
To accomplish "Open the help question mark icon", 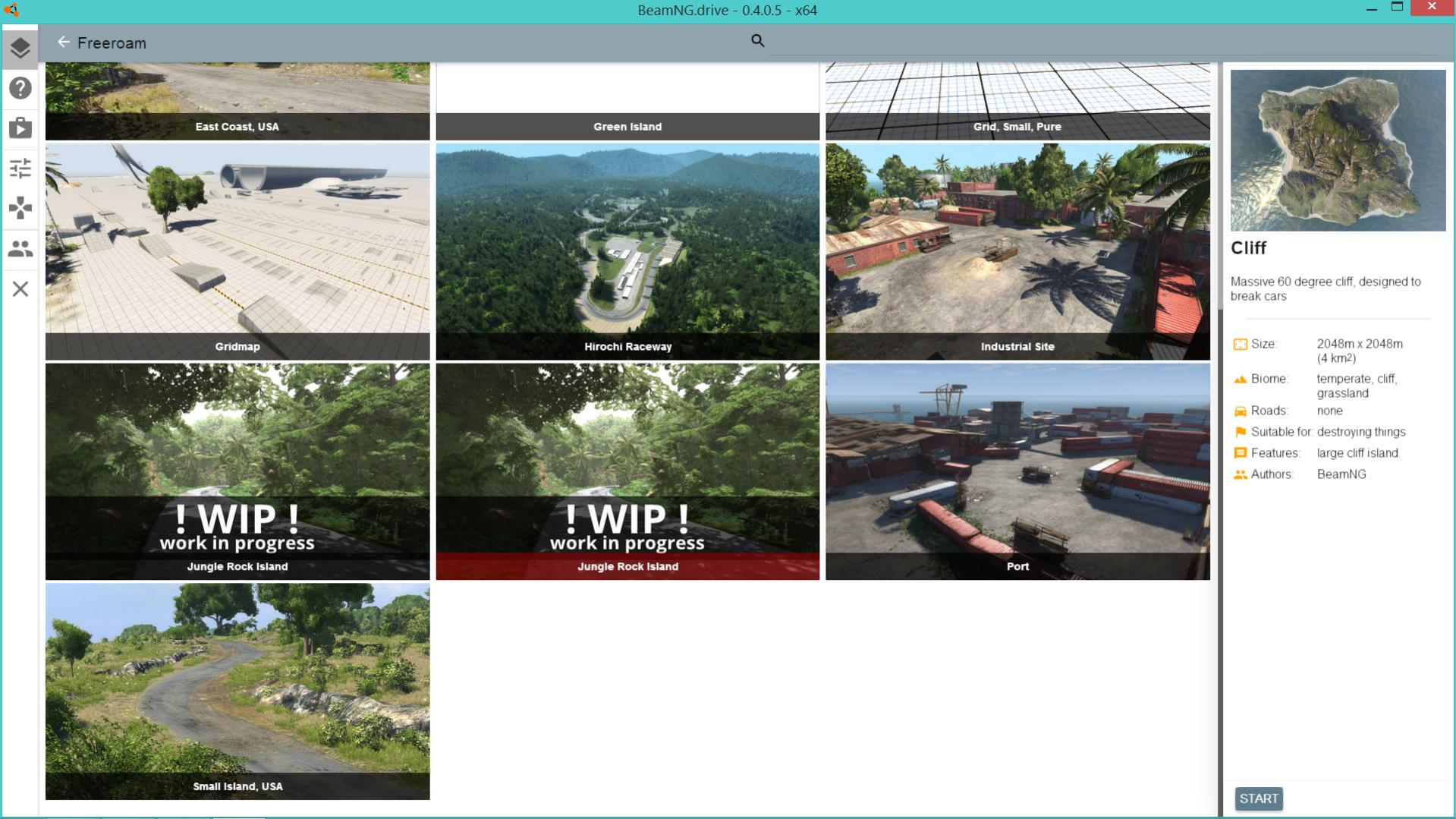I will [x=20, y=88].
